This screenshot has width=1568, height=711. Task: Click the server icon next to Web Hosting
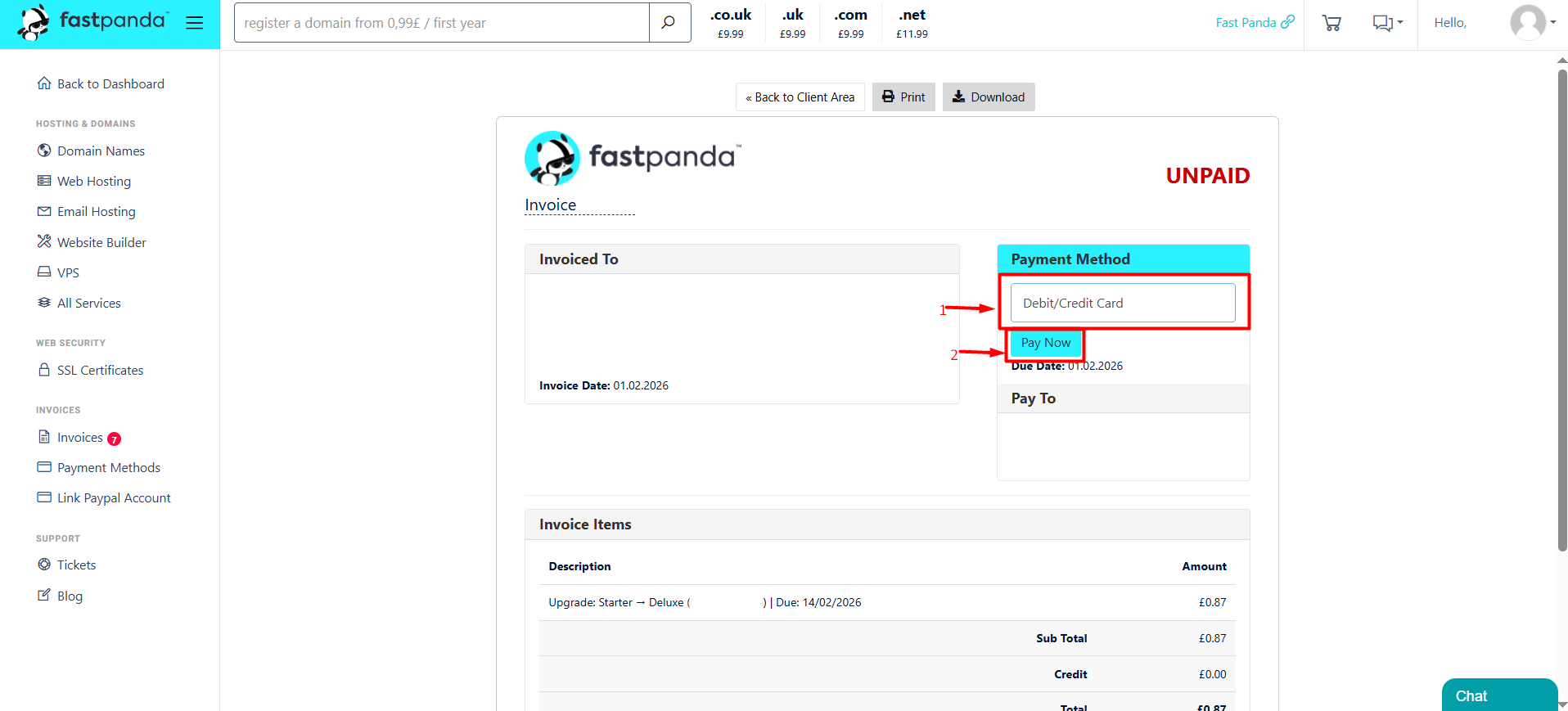[44, 181]
